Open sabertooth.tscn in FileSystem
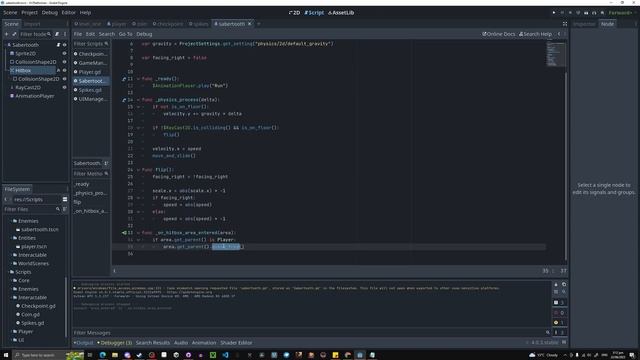 [x=40, y=229]
